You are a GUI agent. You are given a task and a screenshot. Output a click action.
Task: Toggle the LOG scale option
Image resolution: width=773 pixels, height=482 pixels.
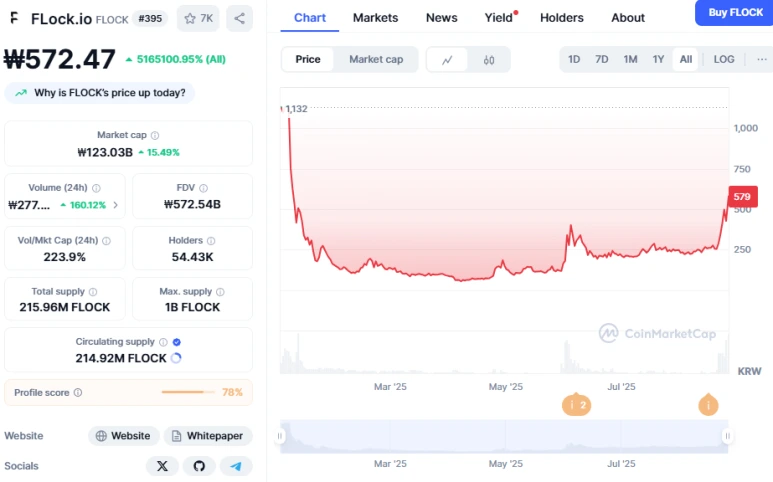click(x=724, y=59)
